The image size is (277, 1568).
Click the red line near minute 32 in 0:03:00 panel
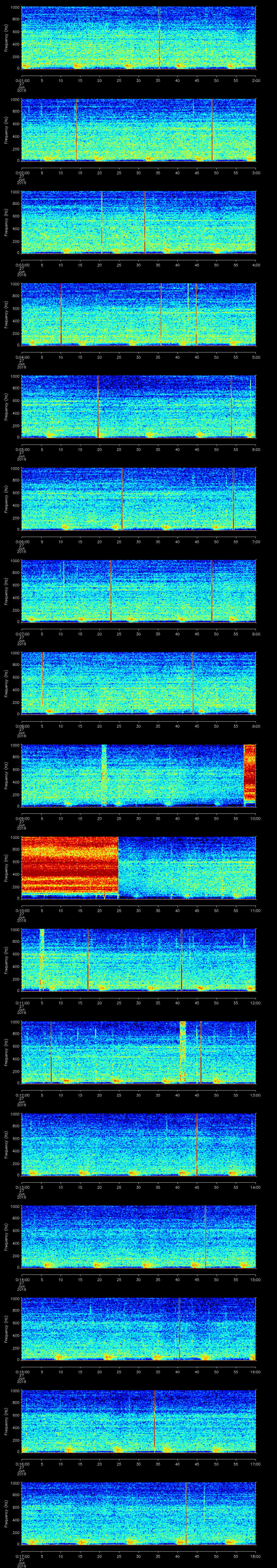(145, 222)
